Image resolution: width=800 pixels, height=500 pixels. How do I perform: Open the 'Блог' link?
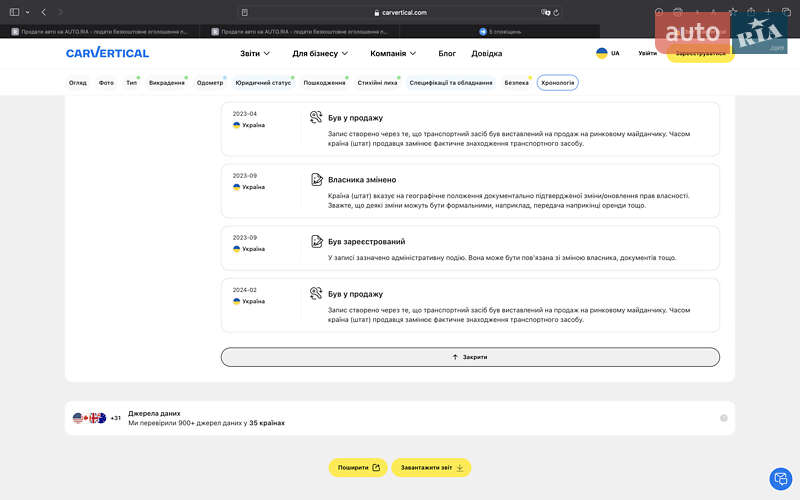point(447,53)
